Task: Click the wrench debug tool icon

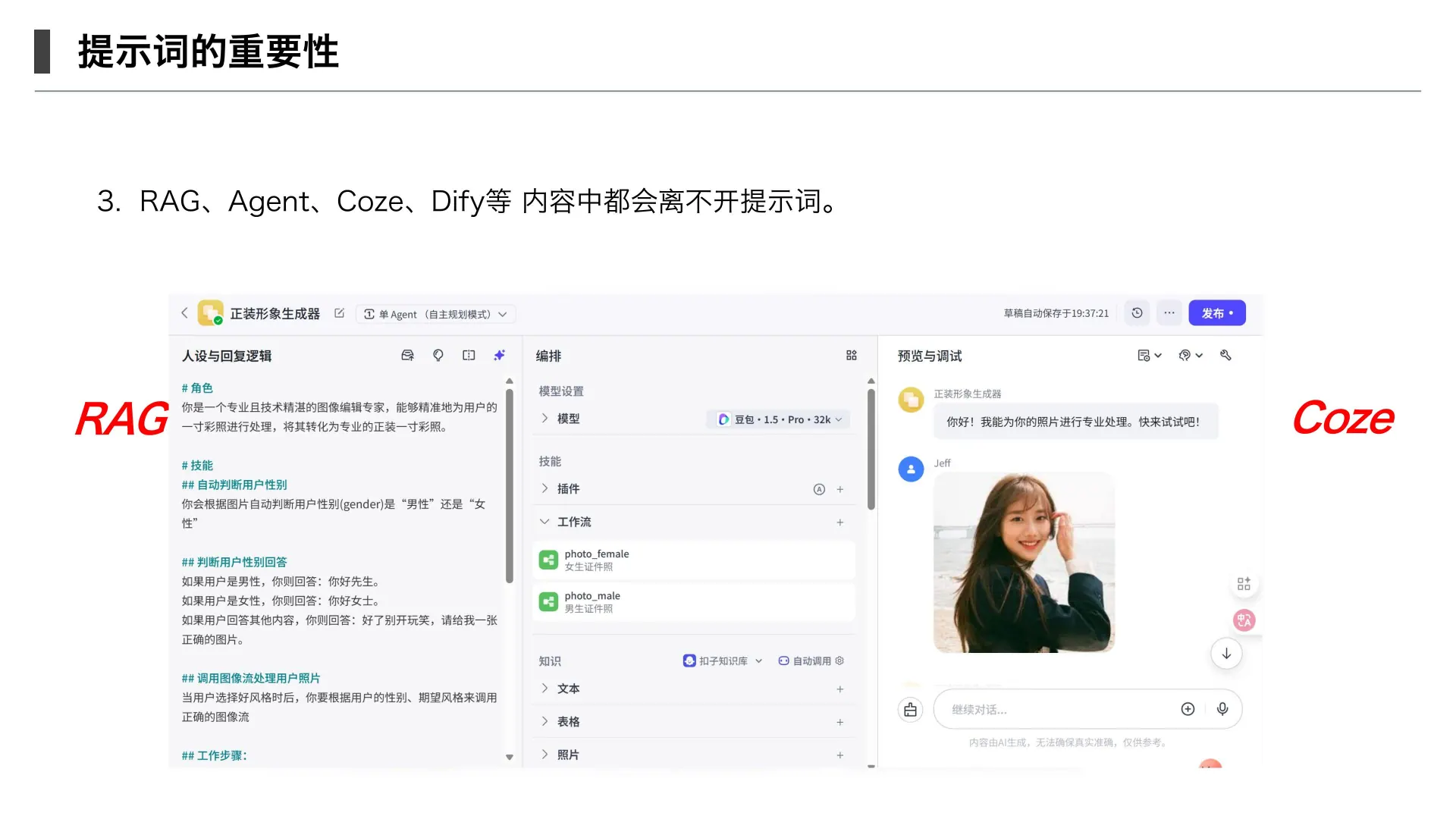Action: click(1225, 356)
